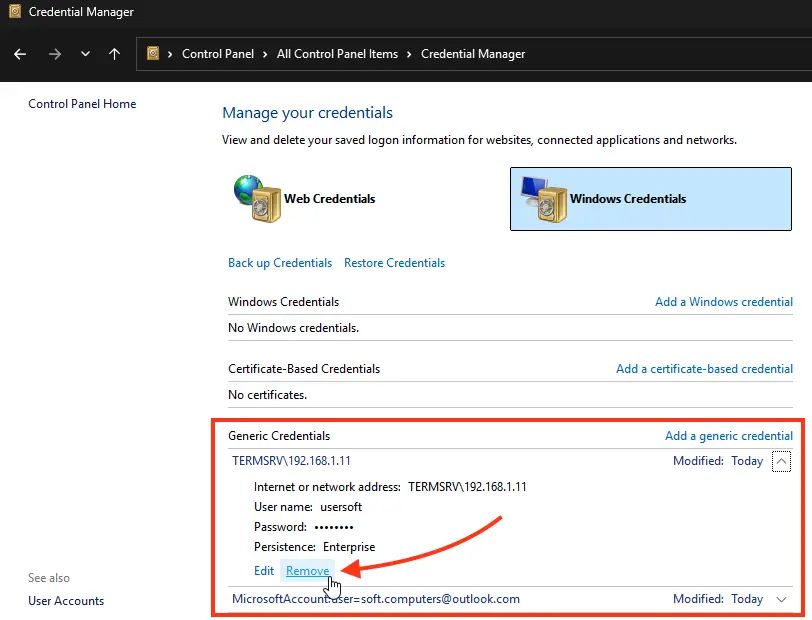Click the Credential Manager title bar icon
This screenshot has height=620, width=812.
pos(13,12)
